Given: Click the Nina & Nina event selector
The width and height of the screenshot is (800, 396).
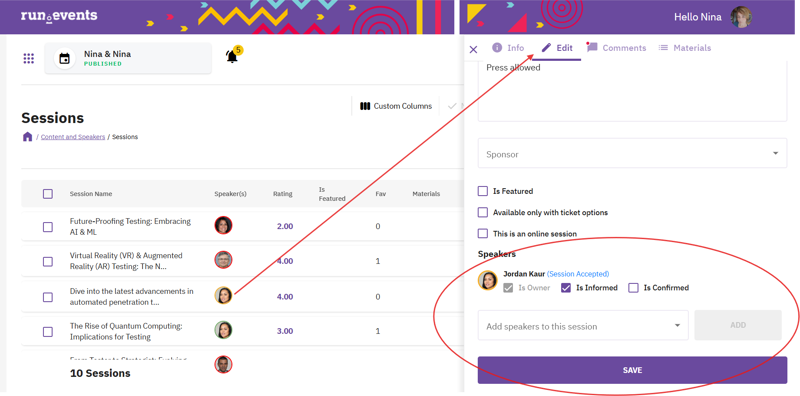Looking at the screenshot, I should coord(128,58).
